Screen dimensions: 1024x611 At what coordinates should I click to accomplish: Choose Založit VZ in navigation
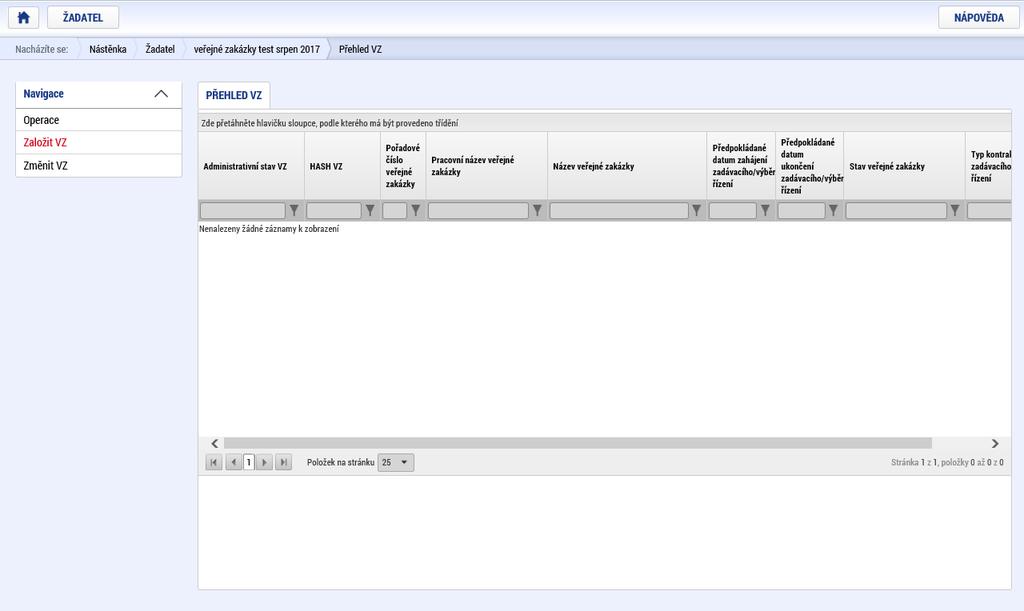99,142
